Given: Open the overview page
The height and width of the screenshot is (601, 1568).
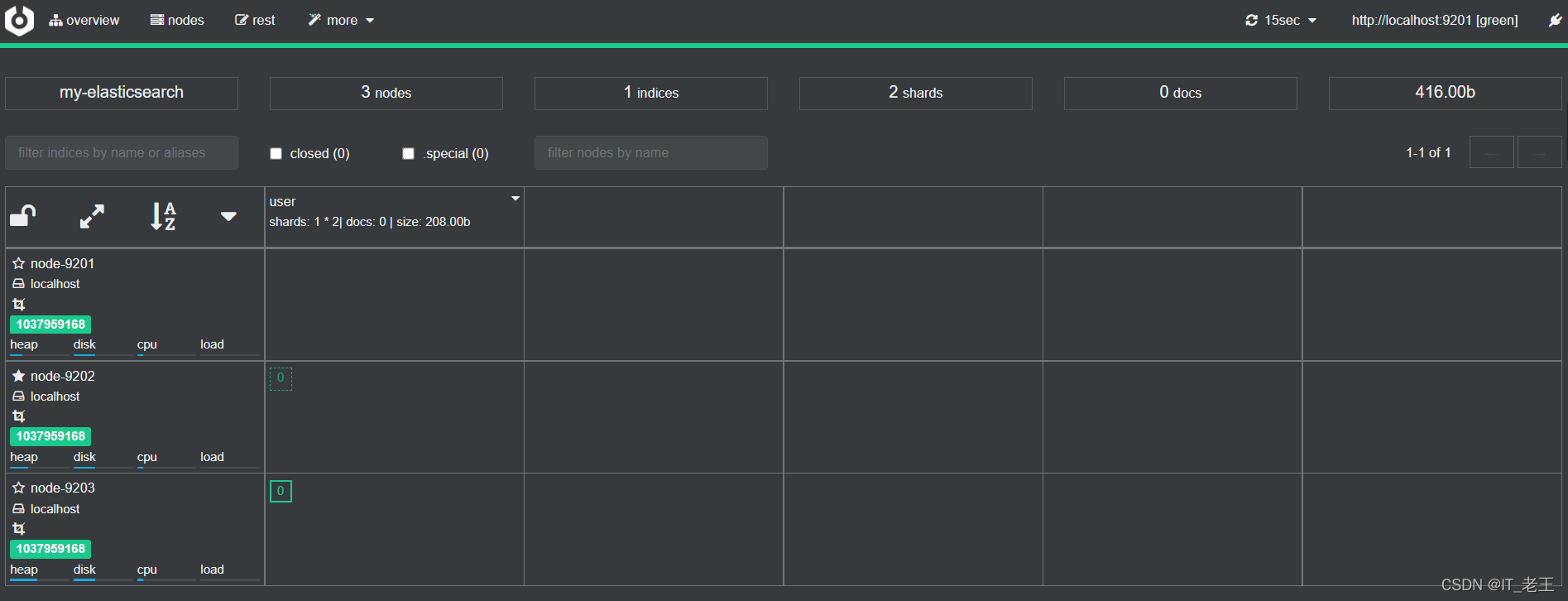Looking at the screenshot, I should pyautogui.click(x=84, y=20).
